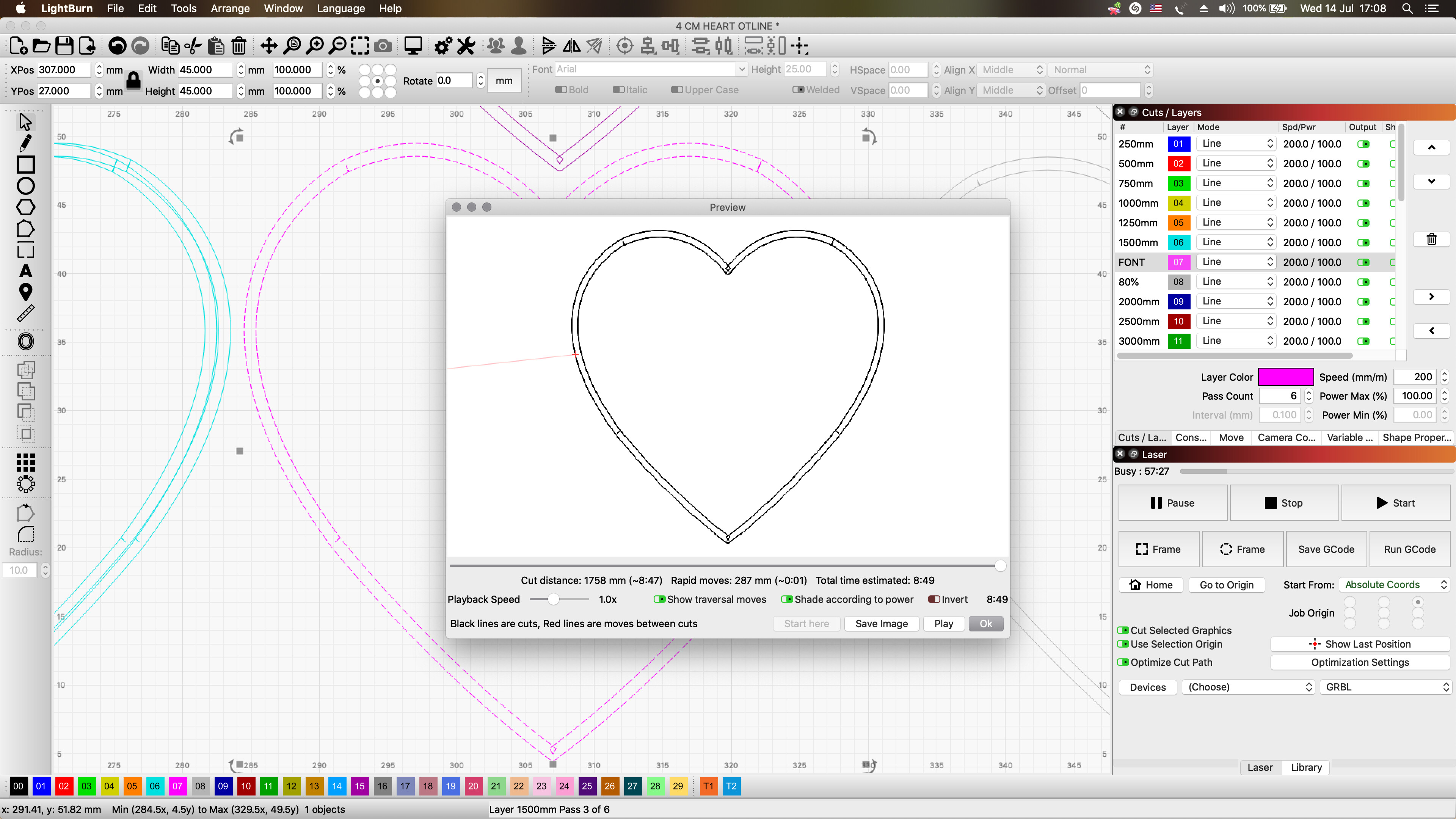Open the Device Settings wrench icon

[x=466, y=45]
